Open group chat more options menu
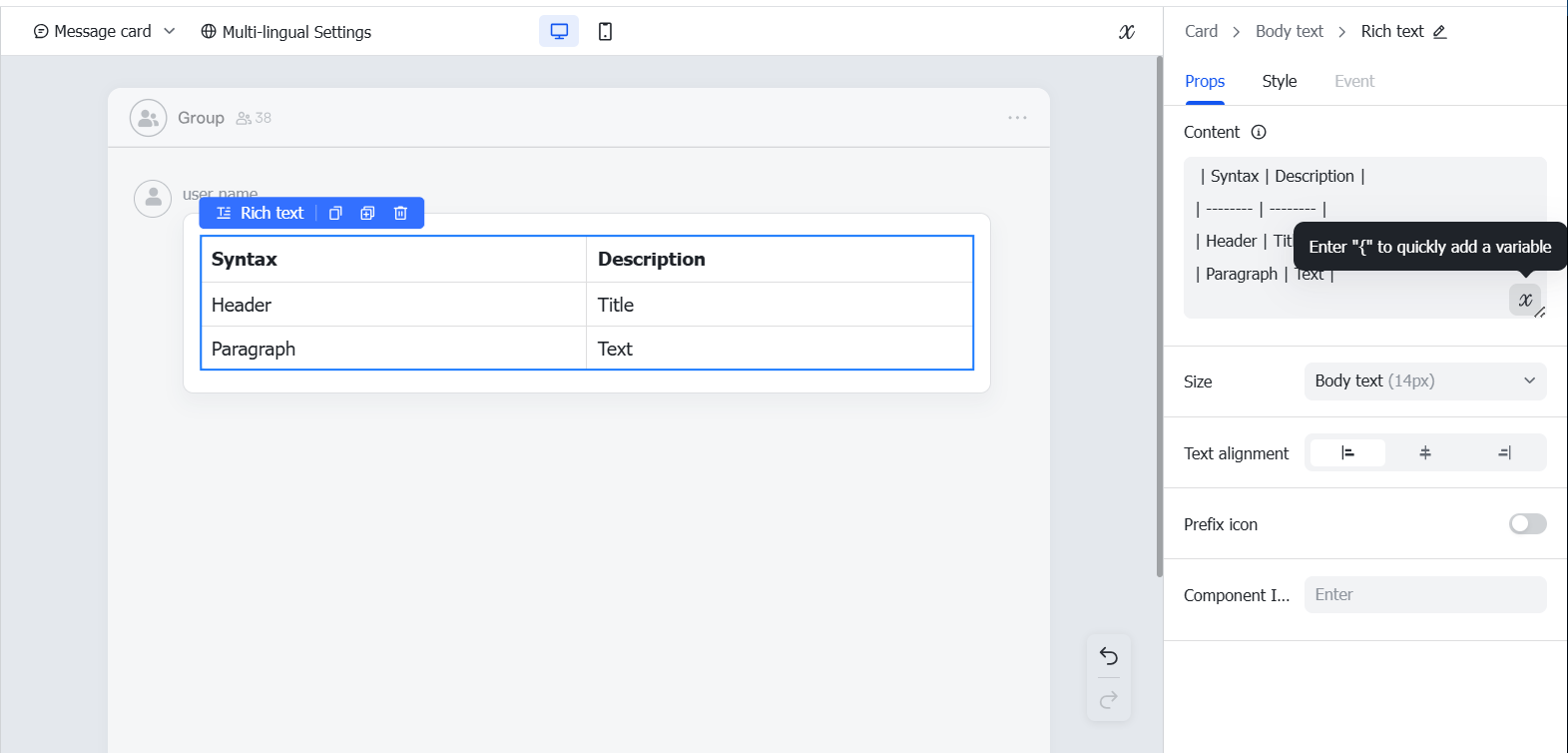 pyautogui.click(x=1017, y=118)
